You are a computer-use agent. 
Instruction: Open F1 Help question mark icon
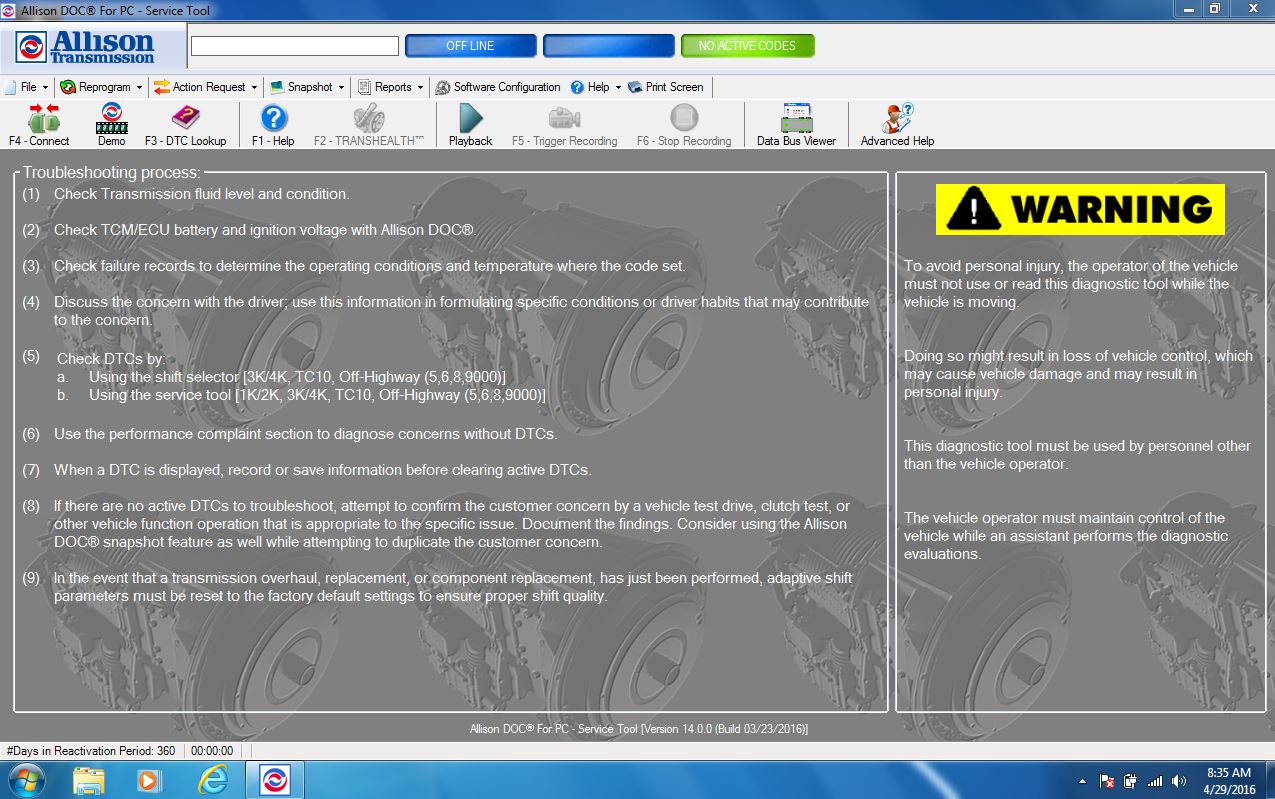tap(273, 118)
